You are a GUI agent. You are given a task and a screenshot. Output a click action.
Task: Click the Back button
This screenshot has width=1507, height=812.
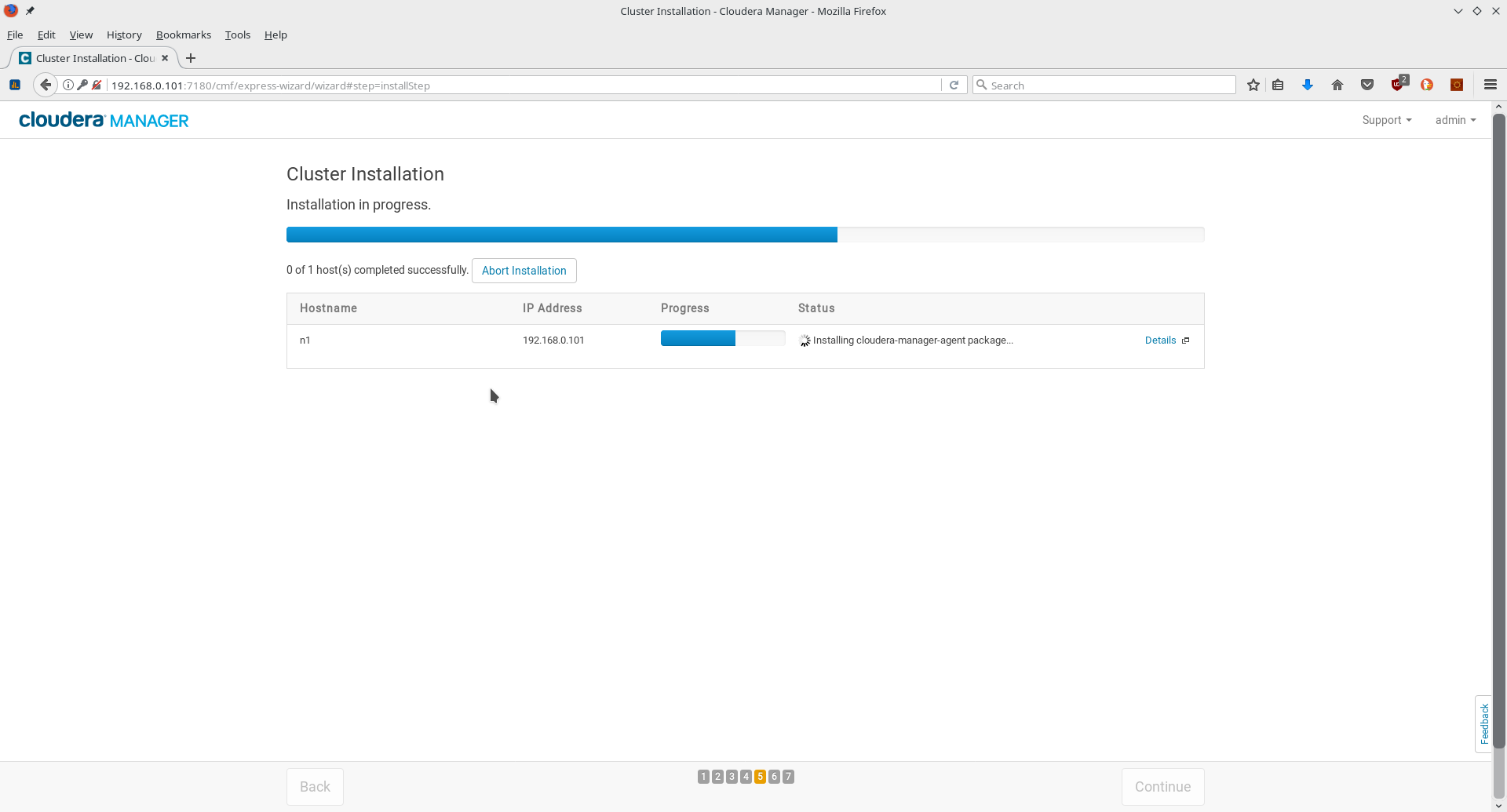tap(315, 787)
